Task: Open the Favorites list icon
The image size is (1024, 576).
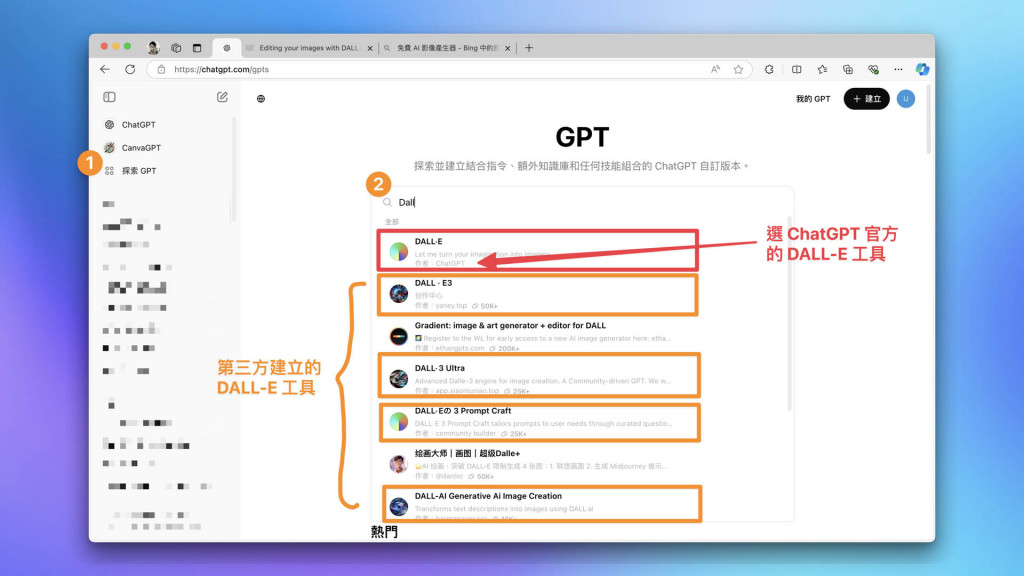Action: [822, 69]
